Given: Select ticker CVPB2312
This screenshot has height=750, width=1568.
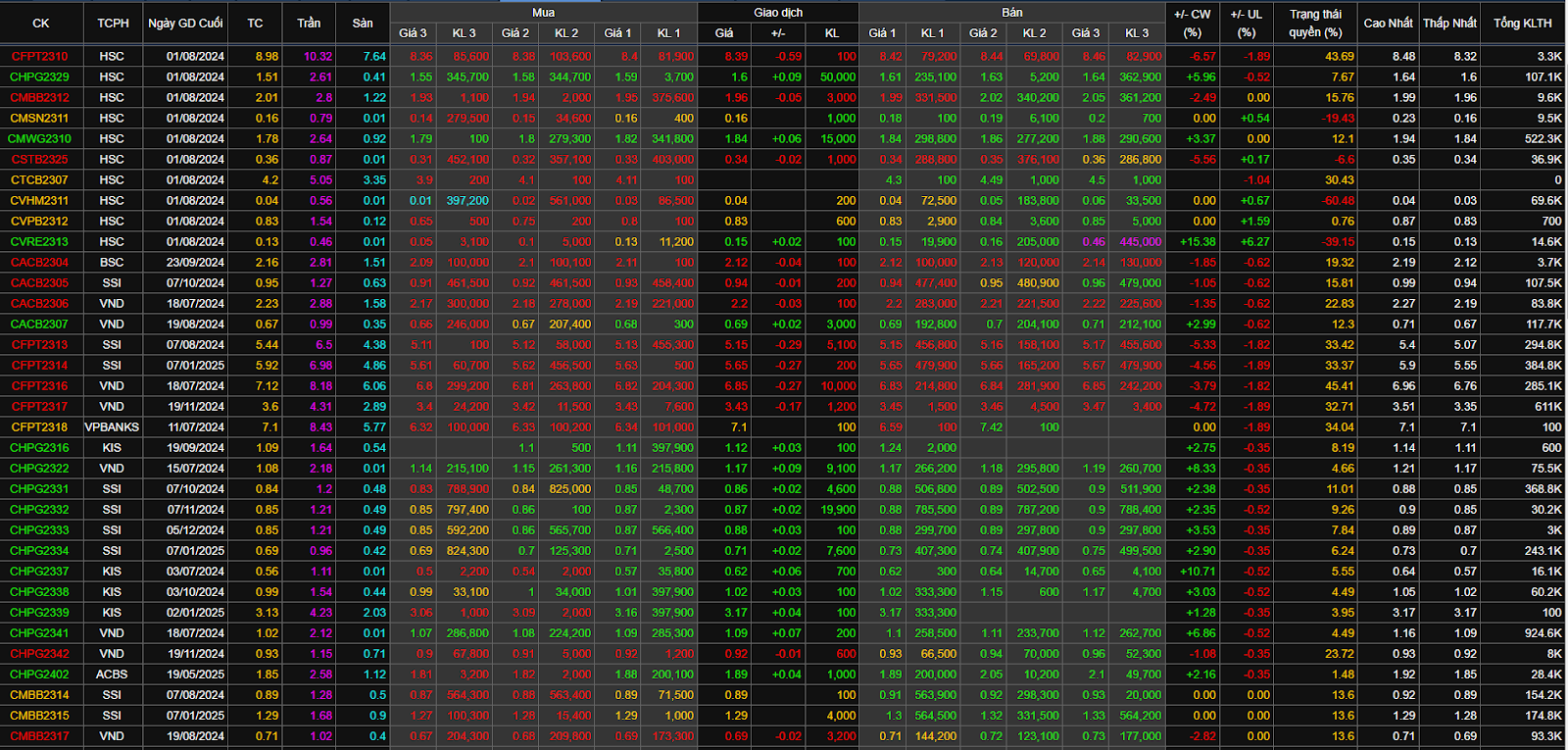Looking at the screenshot, I should pos(40,222).
